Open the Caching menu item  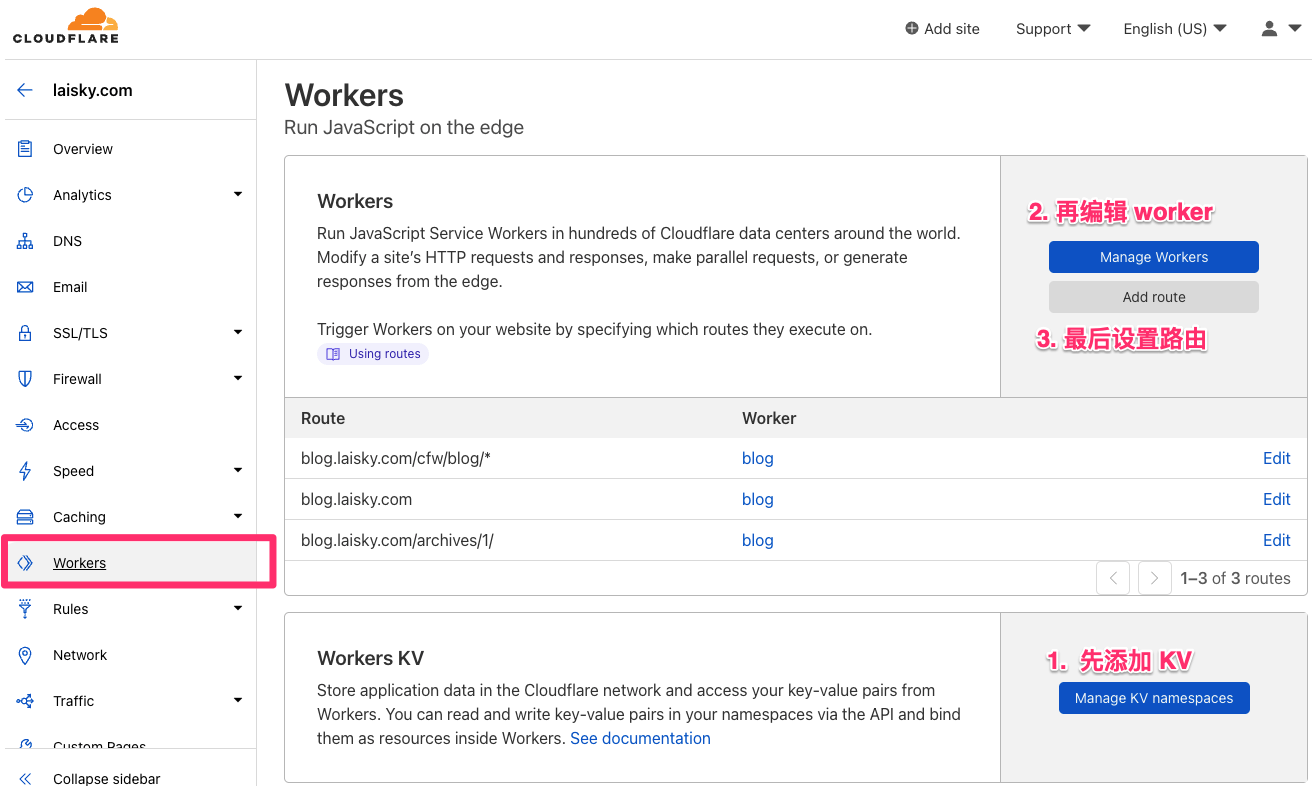pos(79,517)
